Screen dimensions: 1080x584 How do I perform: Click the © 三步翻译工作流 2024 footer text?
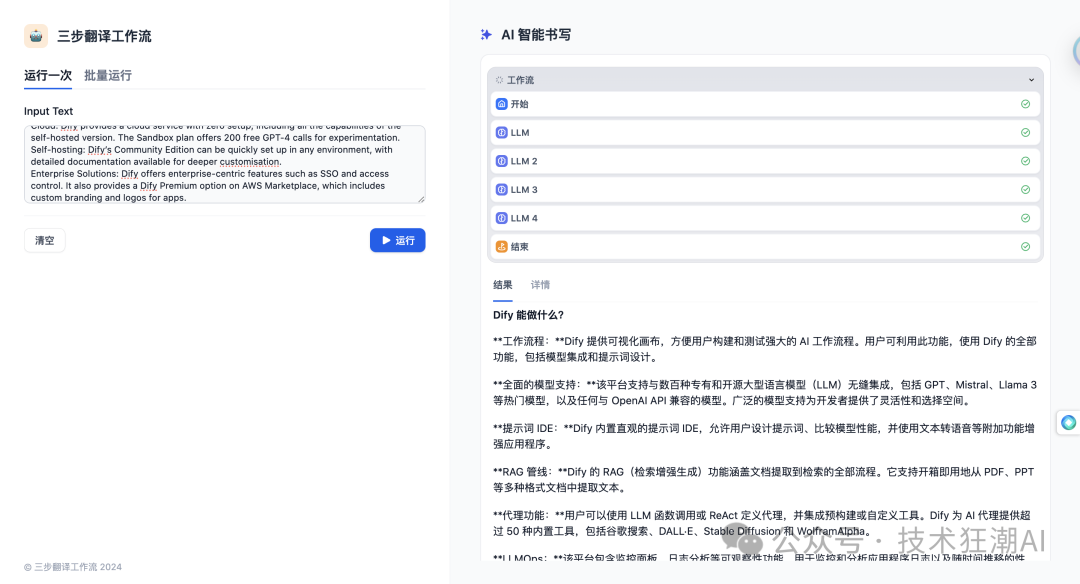pos(73,567)
